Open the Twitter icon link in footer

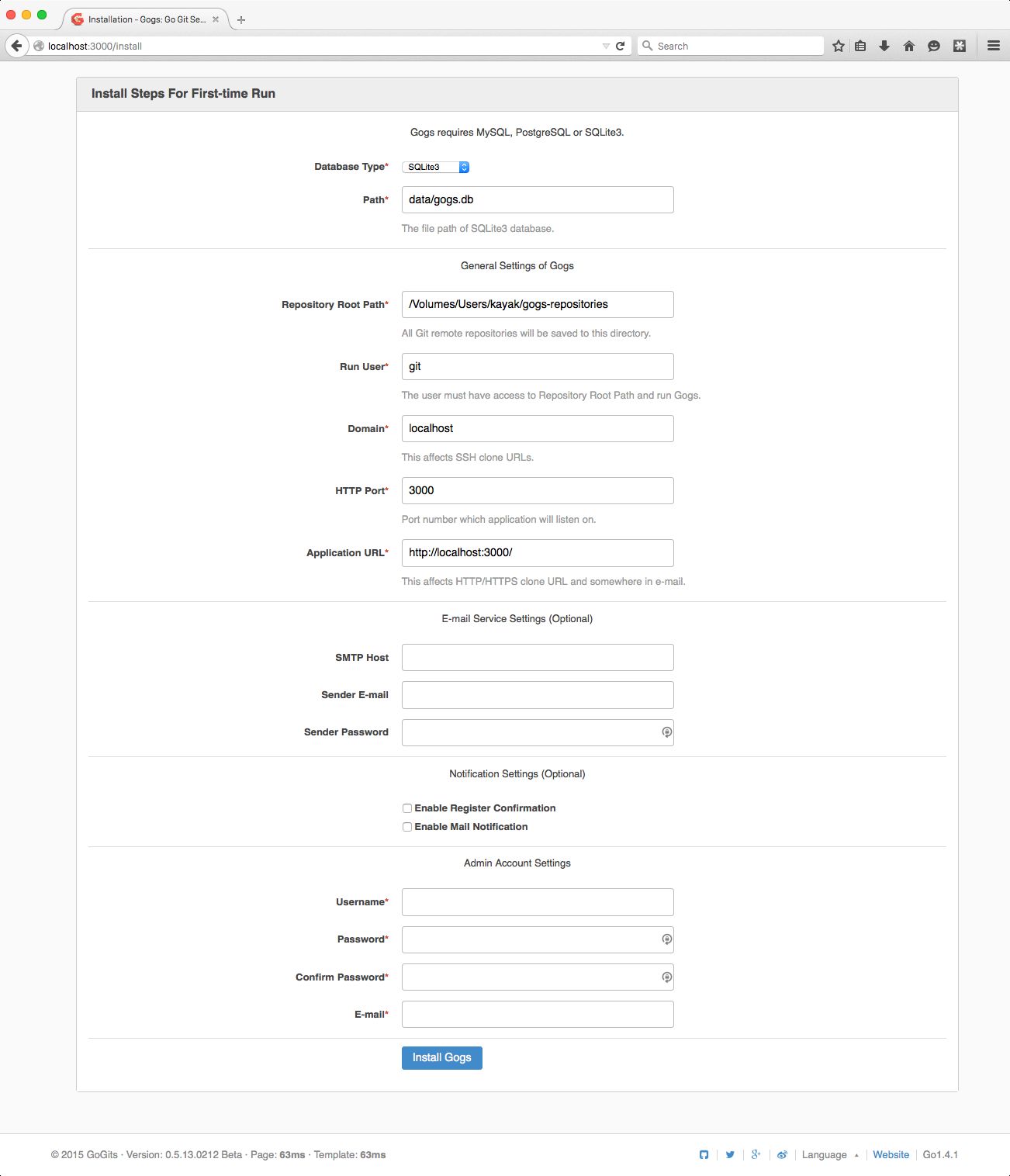[x=730, y=1154]
